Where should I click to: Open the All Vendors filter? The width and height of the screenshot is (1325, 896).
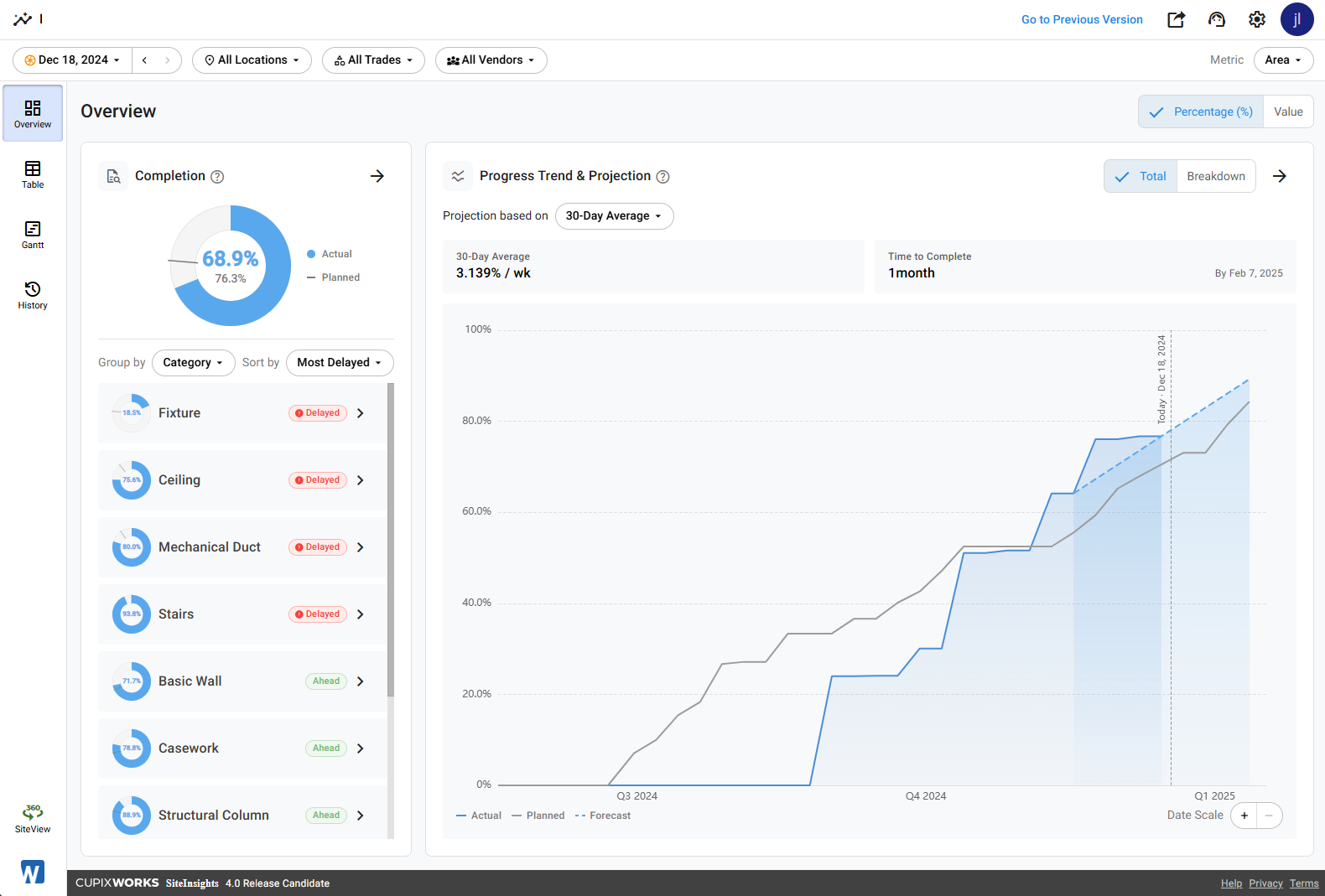(x=491, y=60)
